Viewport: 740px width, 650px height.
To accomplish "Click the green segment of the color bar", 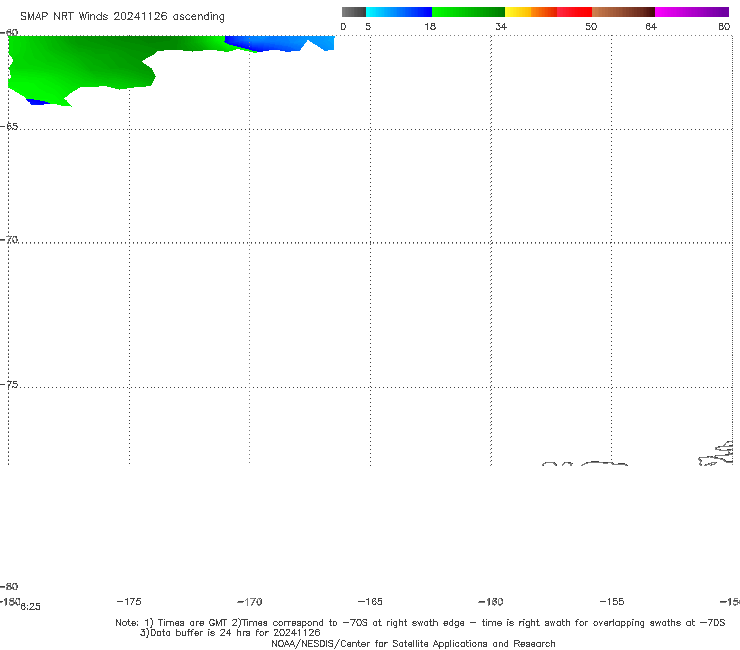I will coord(468,12).
